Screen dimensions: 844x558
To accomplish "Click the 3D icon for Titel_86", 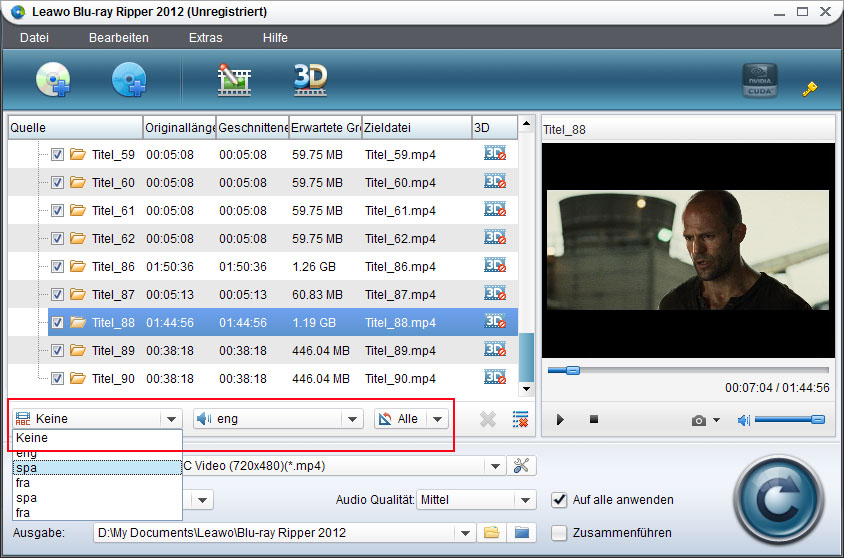I will point(495,266).
